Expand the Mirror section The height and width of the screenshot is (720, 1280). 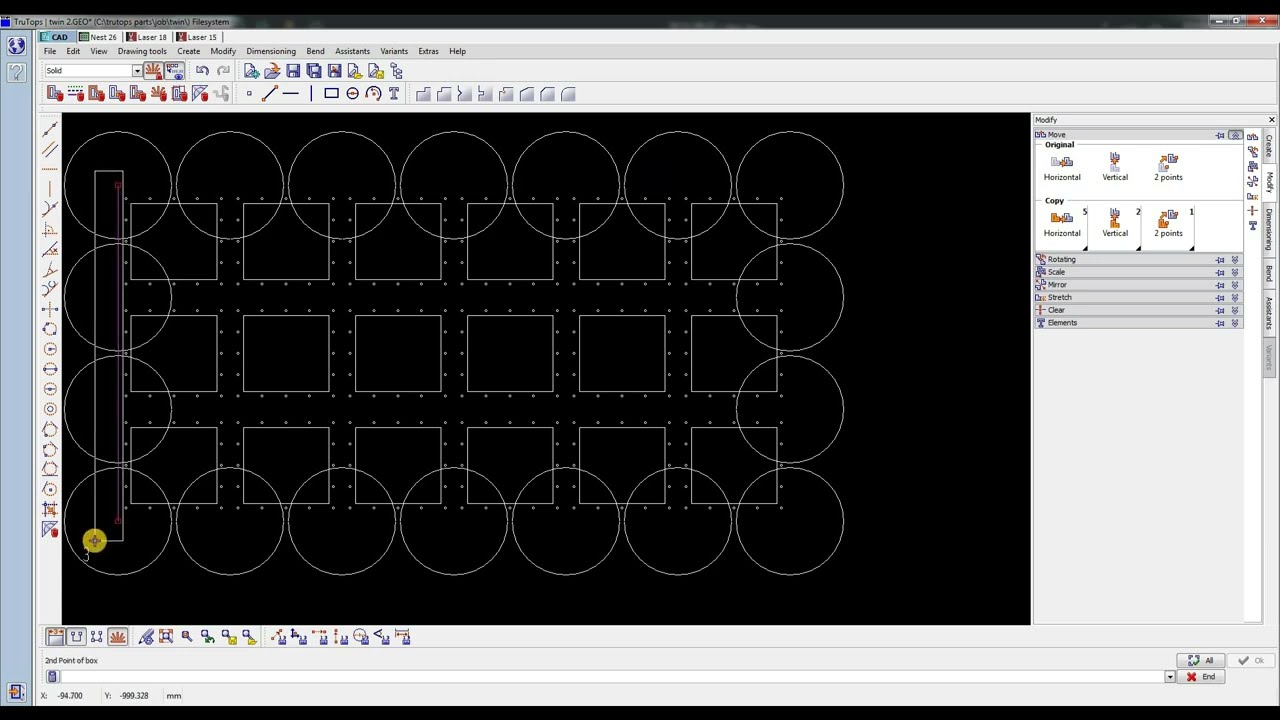pos(1235,285)
